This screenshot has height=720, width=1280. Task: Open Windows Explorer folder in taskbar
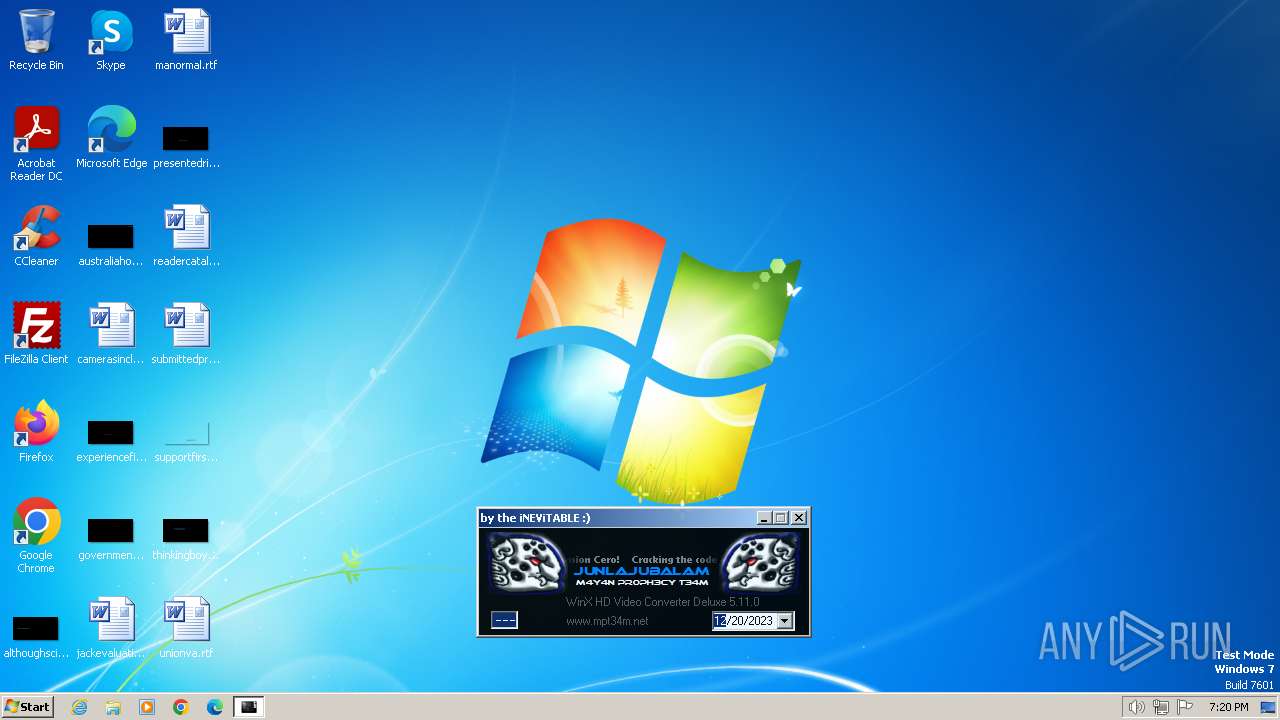coord(113,707)
